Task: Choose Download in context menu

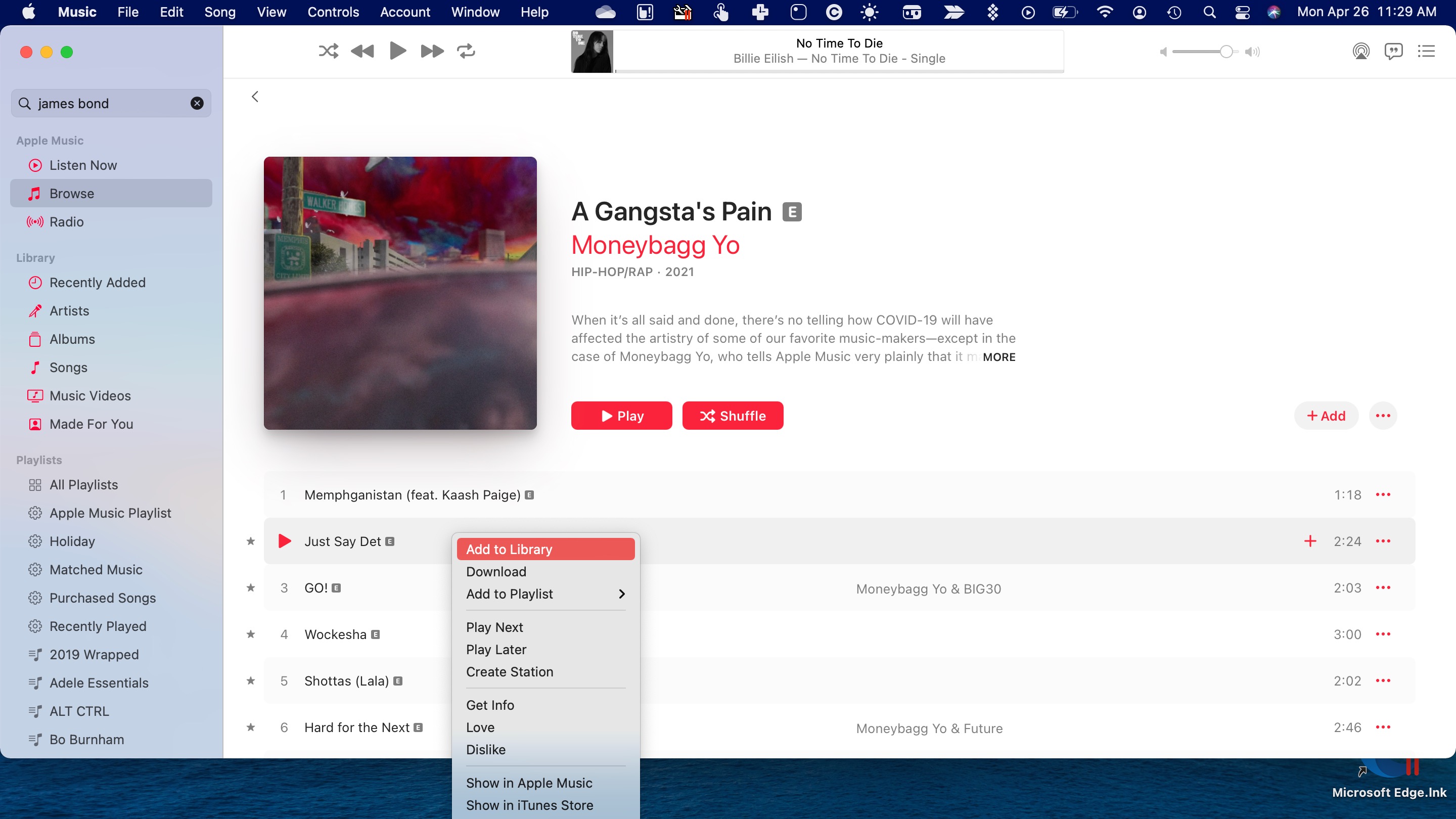Action: pyautogui.click(x=545, y=571)
